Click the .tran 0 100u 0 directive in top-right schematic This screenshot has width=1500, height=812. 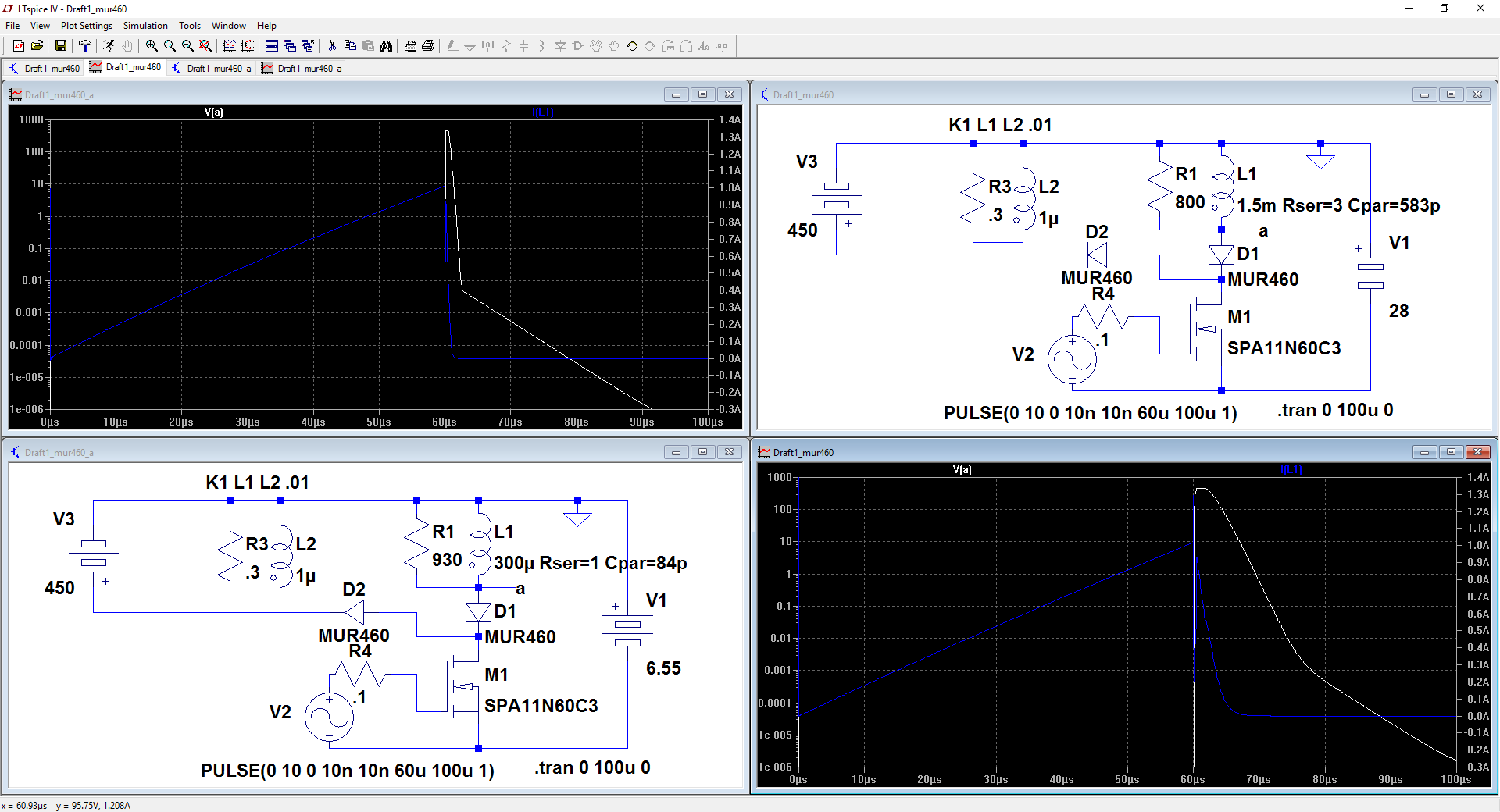1335,410
